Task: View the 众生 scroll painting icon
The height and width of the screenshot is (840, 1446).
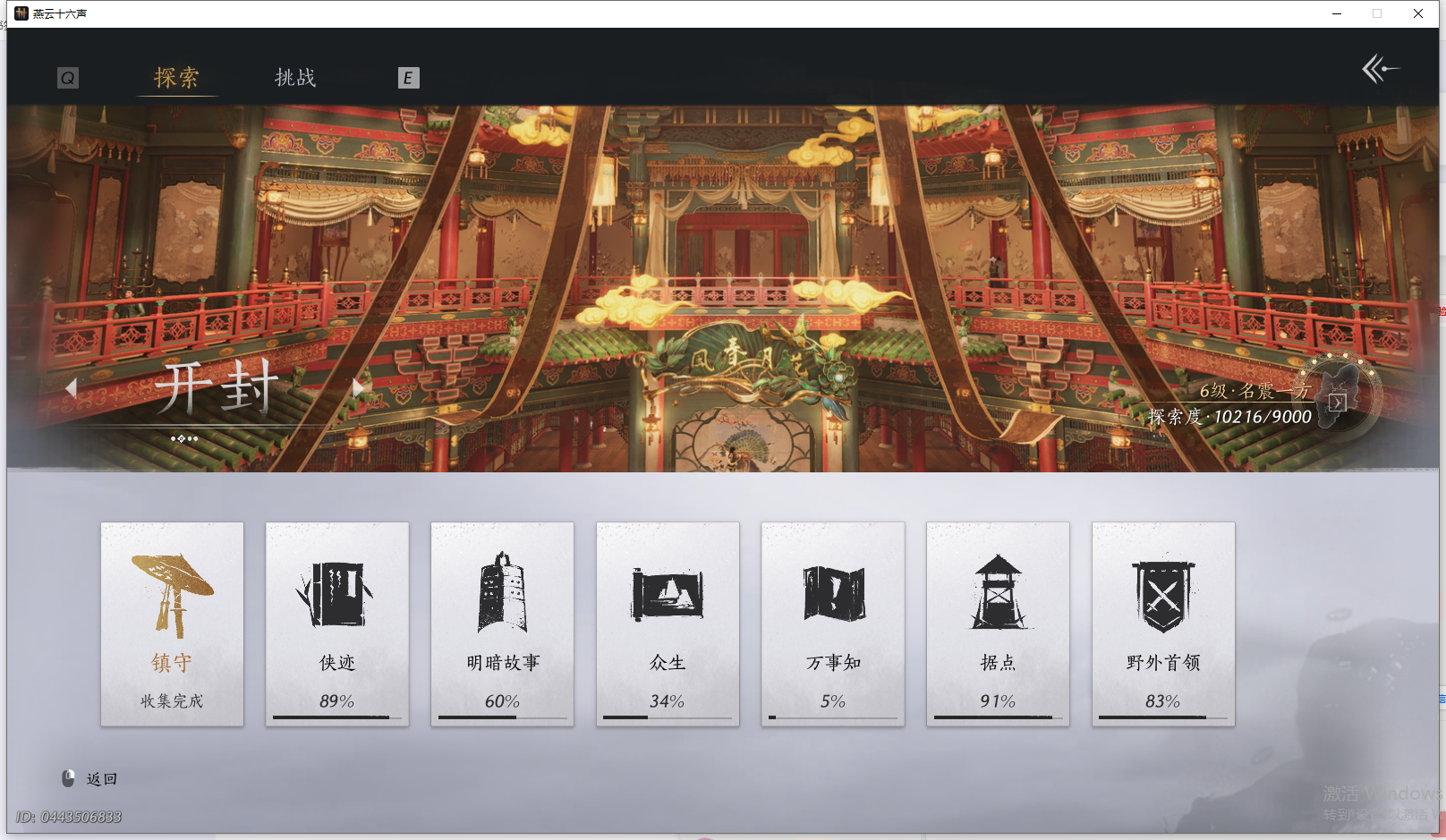Action: [667, 590]
